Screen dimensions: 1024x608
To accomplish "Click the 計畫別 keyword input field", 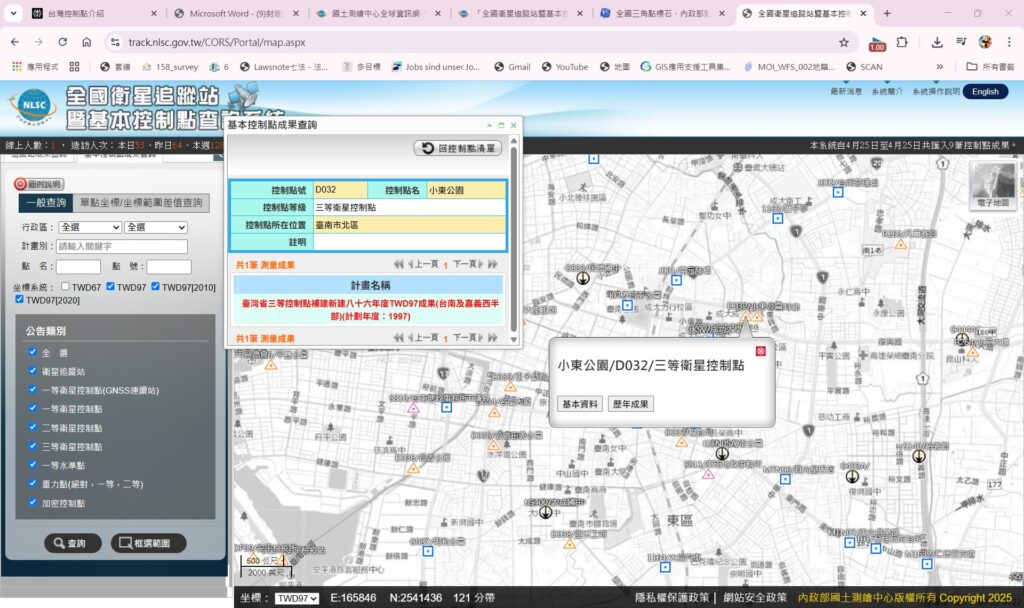I will pos(121,246).
